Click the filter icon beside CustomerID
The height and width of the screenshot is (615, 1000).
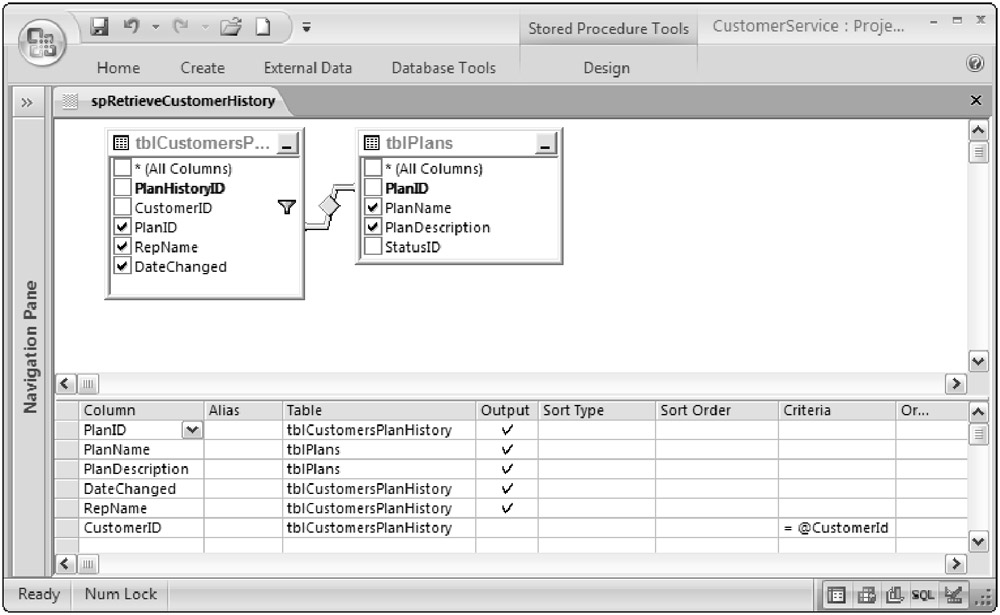[286, 208]
